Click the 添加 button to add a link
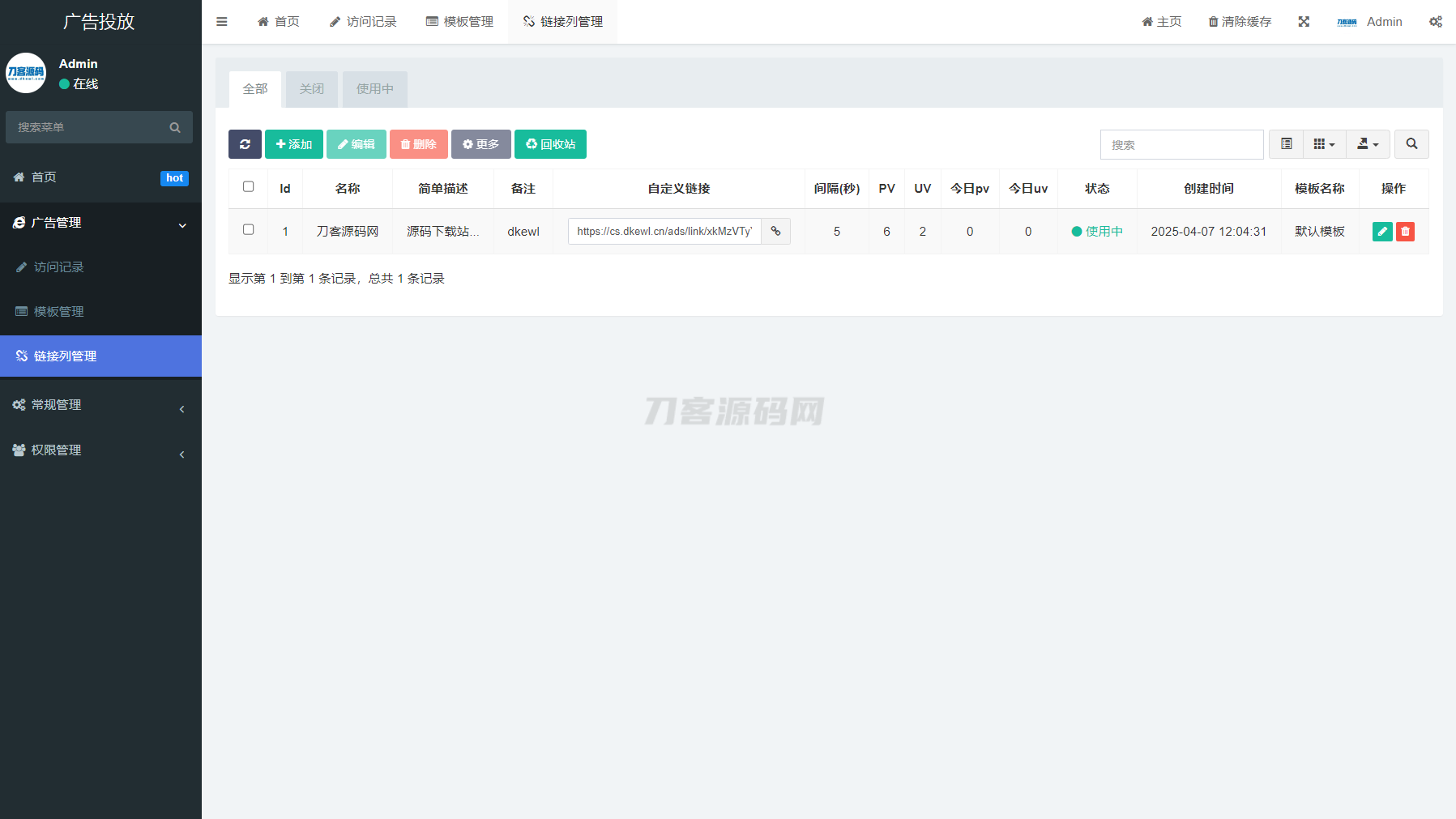Viewport: 1456px width, 819px height. 293,144
